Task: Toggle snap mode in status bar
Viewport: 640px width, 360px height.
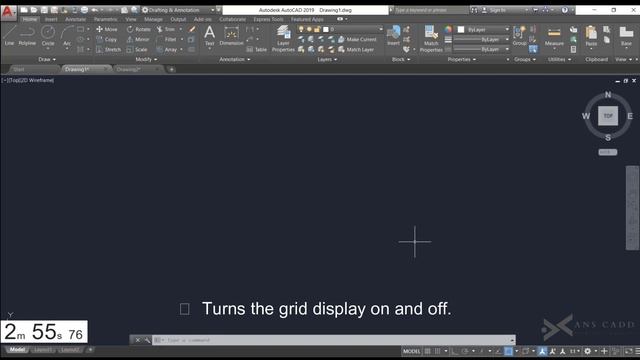Action: coord(437,351)
